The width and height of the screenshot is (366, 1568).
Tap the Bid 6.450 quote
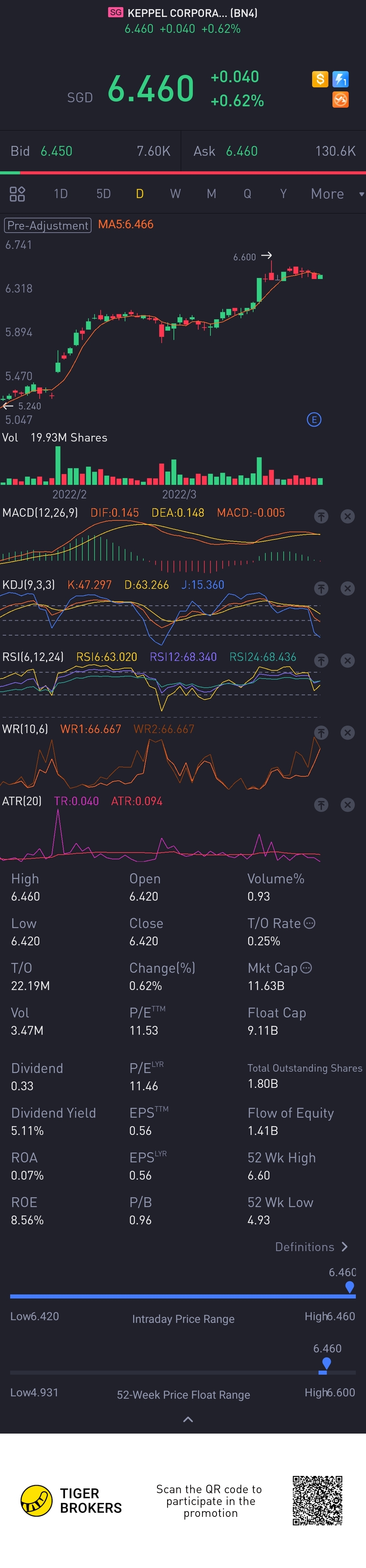click(41, 151)
